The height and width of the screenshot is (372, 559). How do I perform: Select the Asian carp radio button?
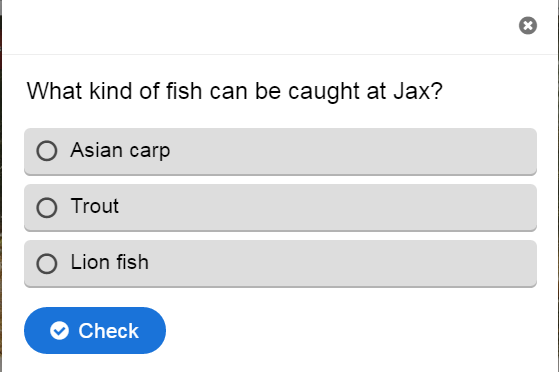pyautogui.click(x=47, y=151)
